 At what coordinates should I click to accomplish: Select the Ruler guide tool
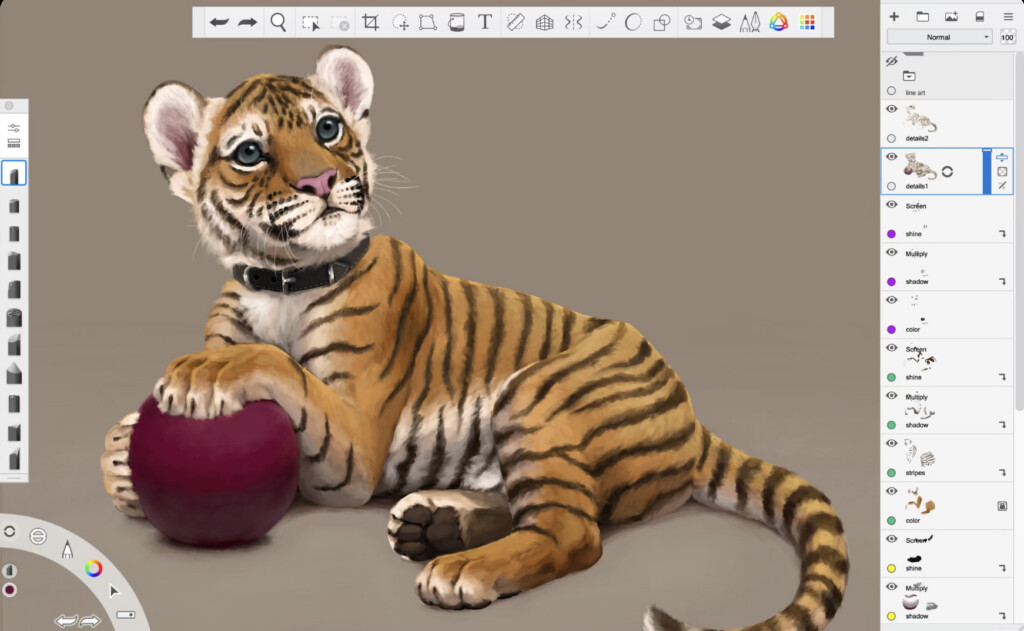515,23
